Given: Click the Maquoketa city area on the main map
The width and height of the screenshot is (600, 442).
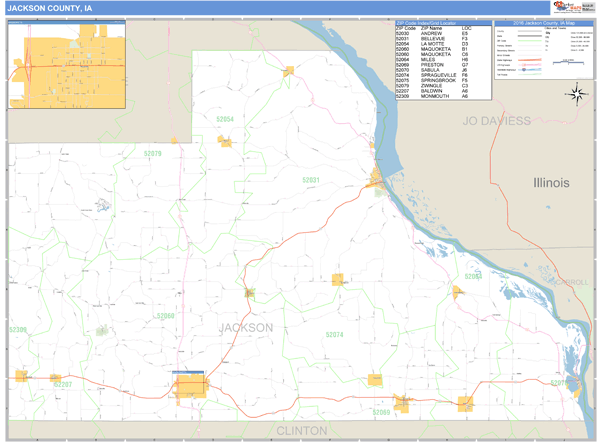Looking at the screenshot, I should [x=190, y=386].
